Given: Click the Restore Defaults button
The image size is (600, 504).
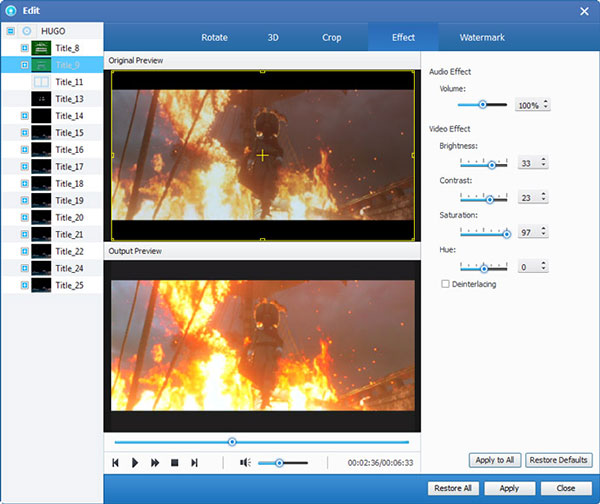Looking at the screenshot, I should (x=559, y=460).
